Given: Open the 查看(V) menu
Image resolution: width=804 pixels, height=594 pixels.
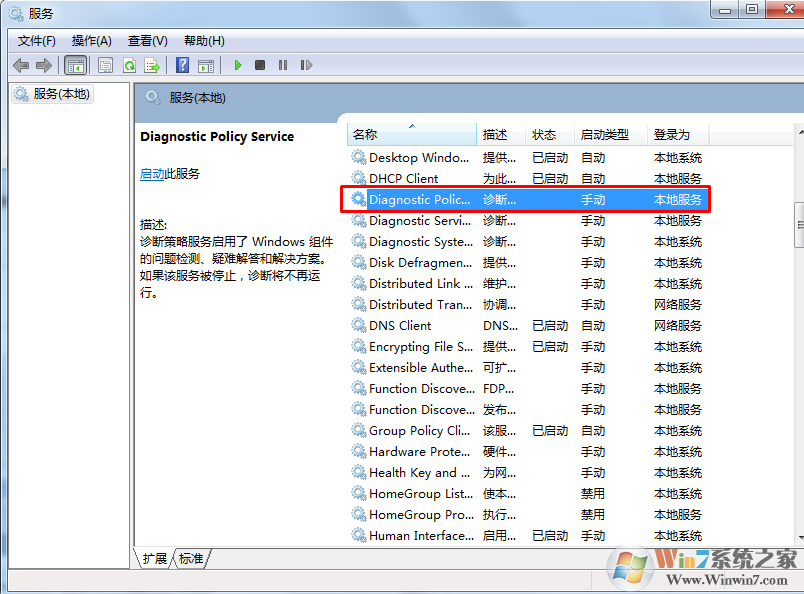Looking at the screenshot, I should click(147, 41).
